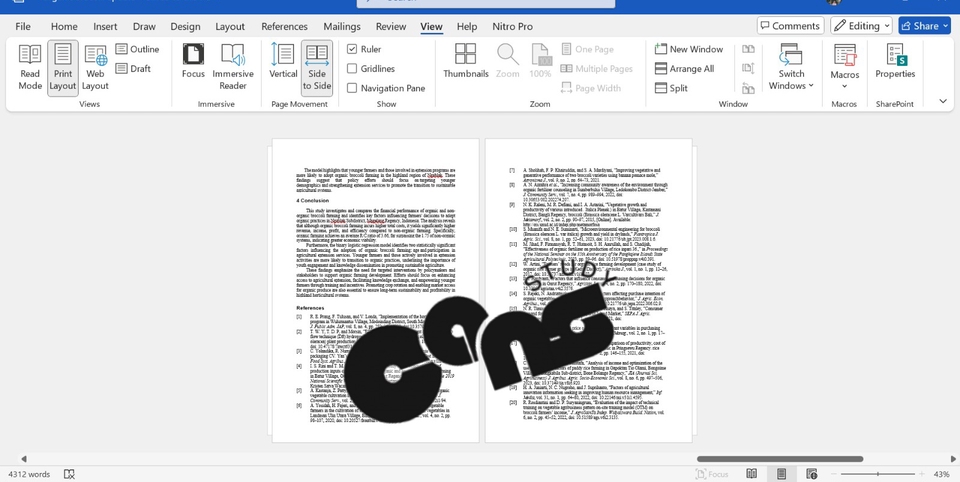Image resolution: width=960 pixels, height=482 pixels.
Task: Fit zoom to Page Width
Action: point(591,88)
